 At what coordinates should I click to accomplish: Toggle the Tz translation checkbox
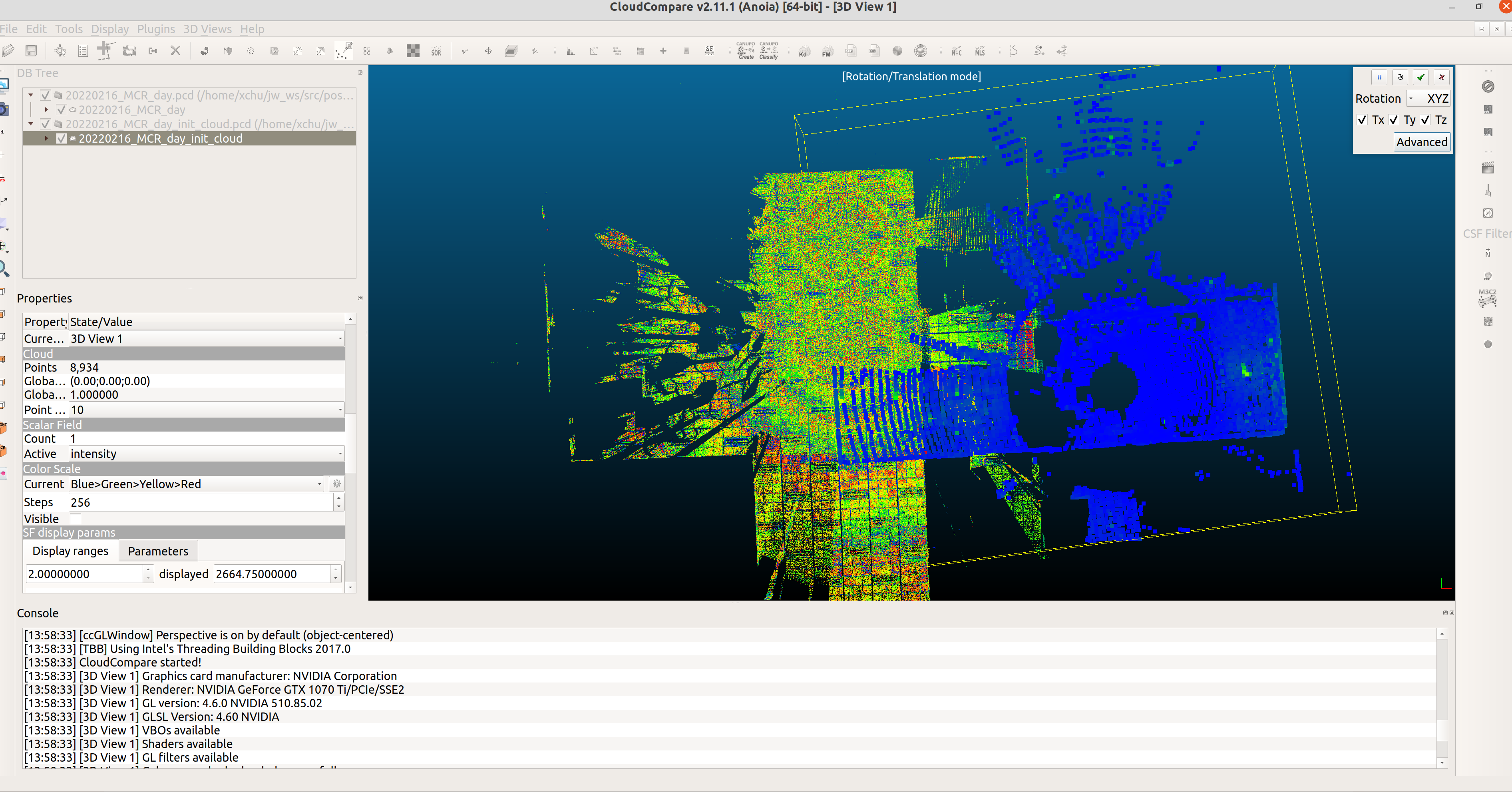pyautogui.click(x=1425, y=120)
